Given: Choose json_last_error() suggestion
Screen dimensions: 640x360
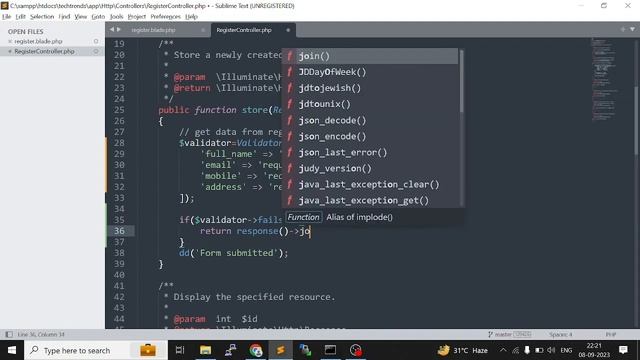Looking at the screenshot, I should click(370, 152).
